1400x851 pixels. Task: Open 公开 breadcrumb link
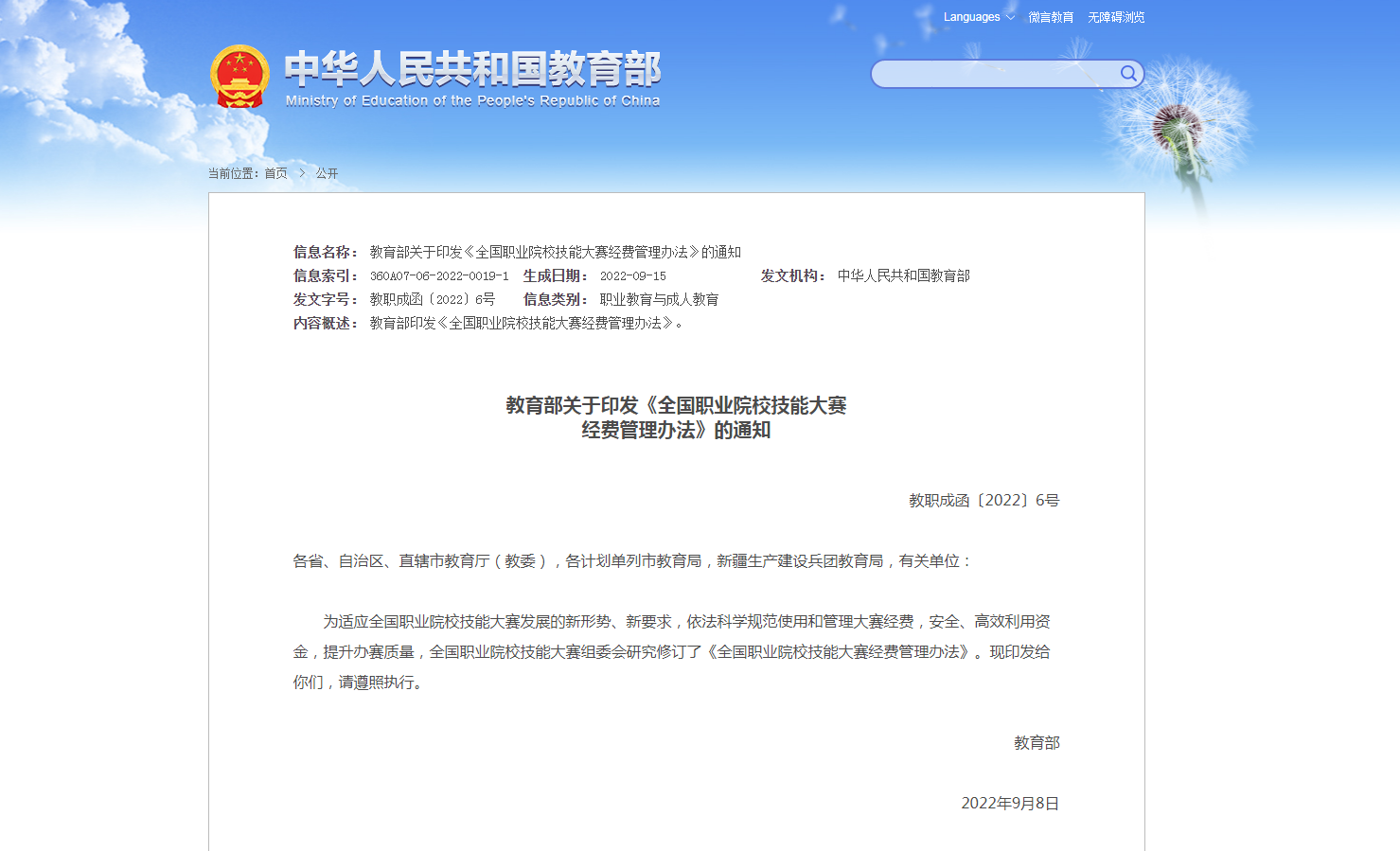pyautogui.click(x=327, y=173)
